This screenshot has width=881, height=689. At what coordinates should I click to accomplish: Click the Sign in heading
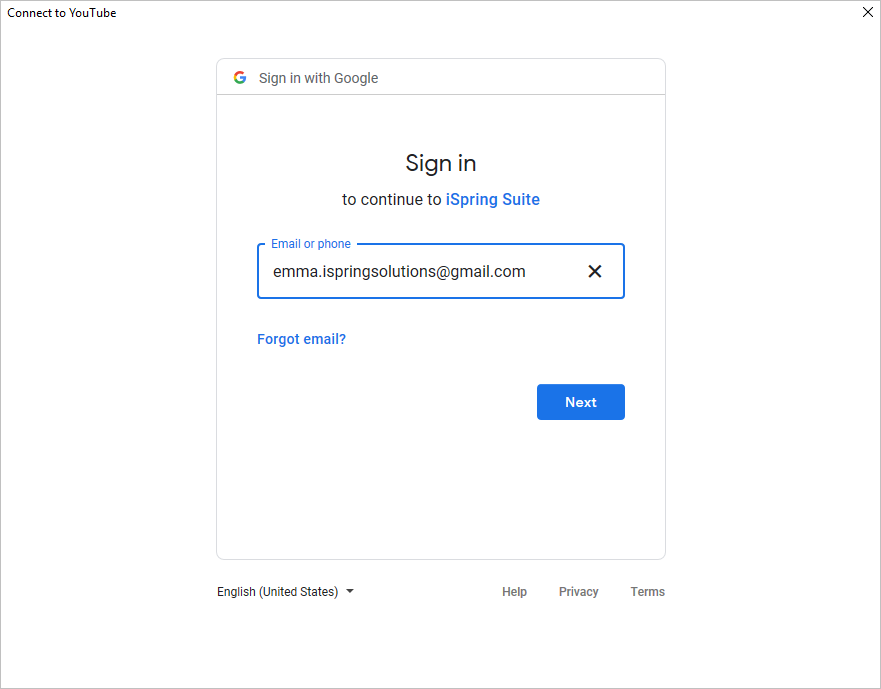tap(440, 164)
